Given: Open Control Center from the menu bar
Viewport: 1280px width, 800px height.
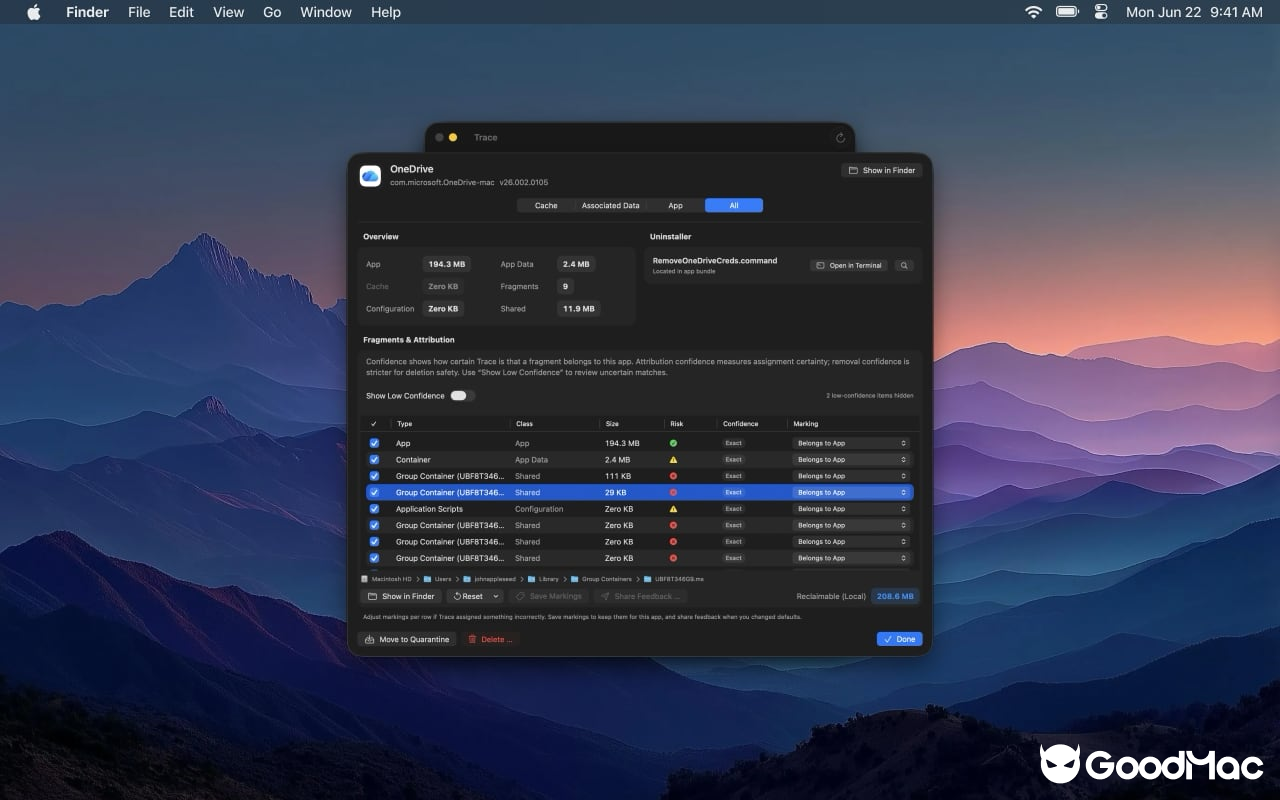Looking at the screenshot, I should (1101, 12).
